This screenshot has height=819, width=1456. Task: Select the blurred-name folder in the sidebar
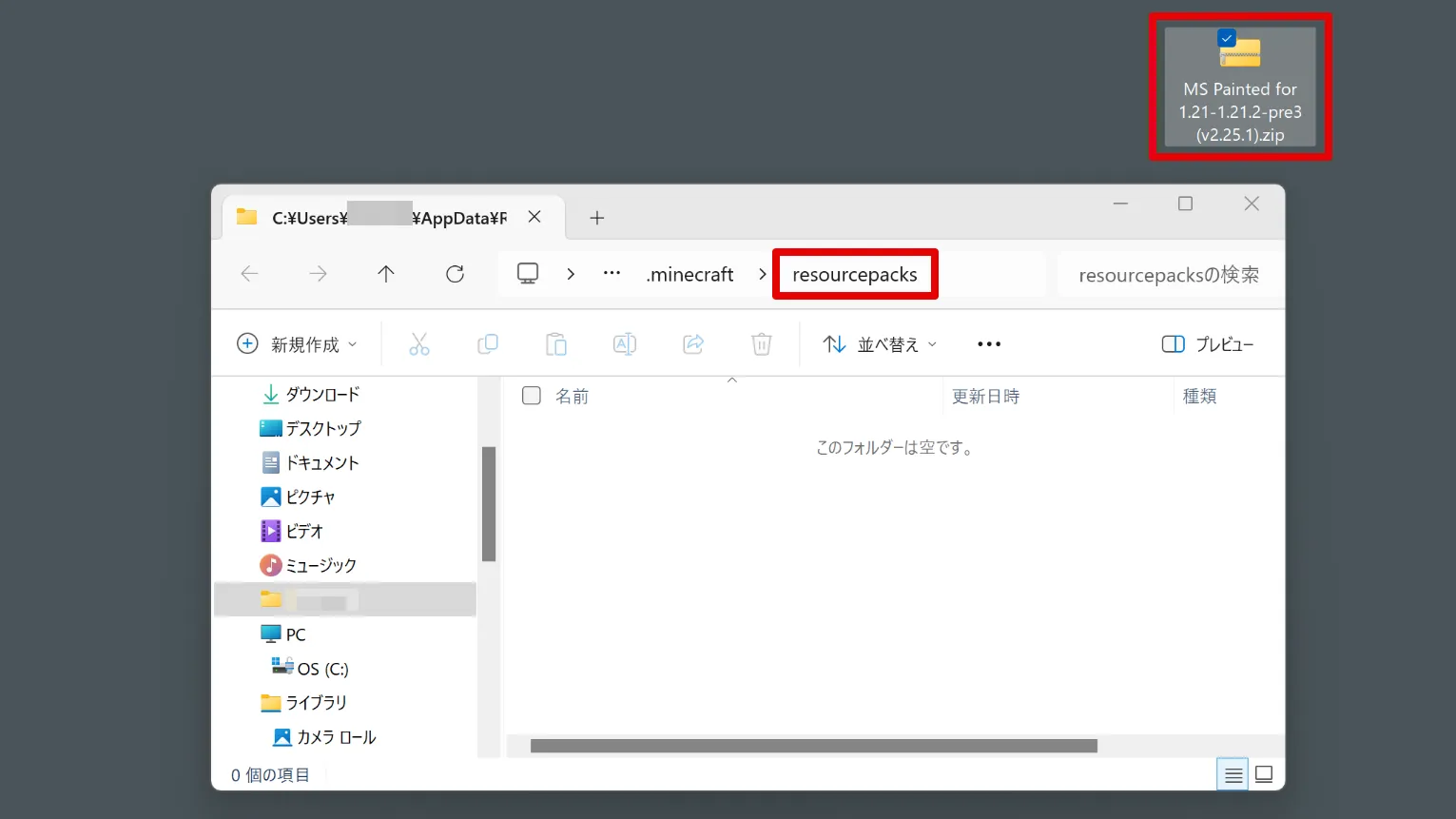[x=345, y=599]
